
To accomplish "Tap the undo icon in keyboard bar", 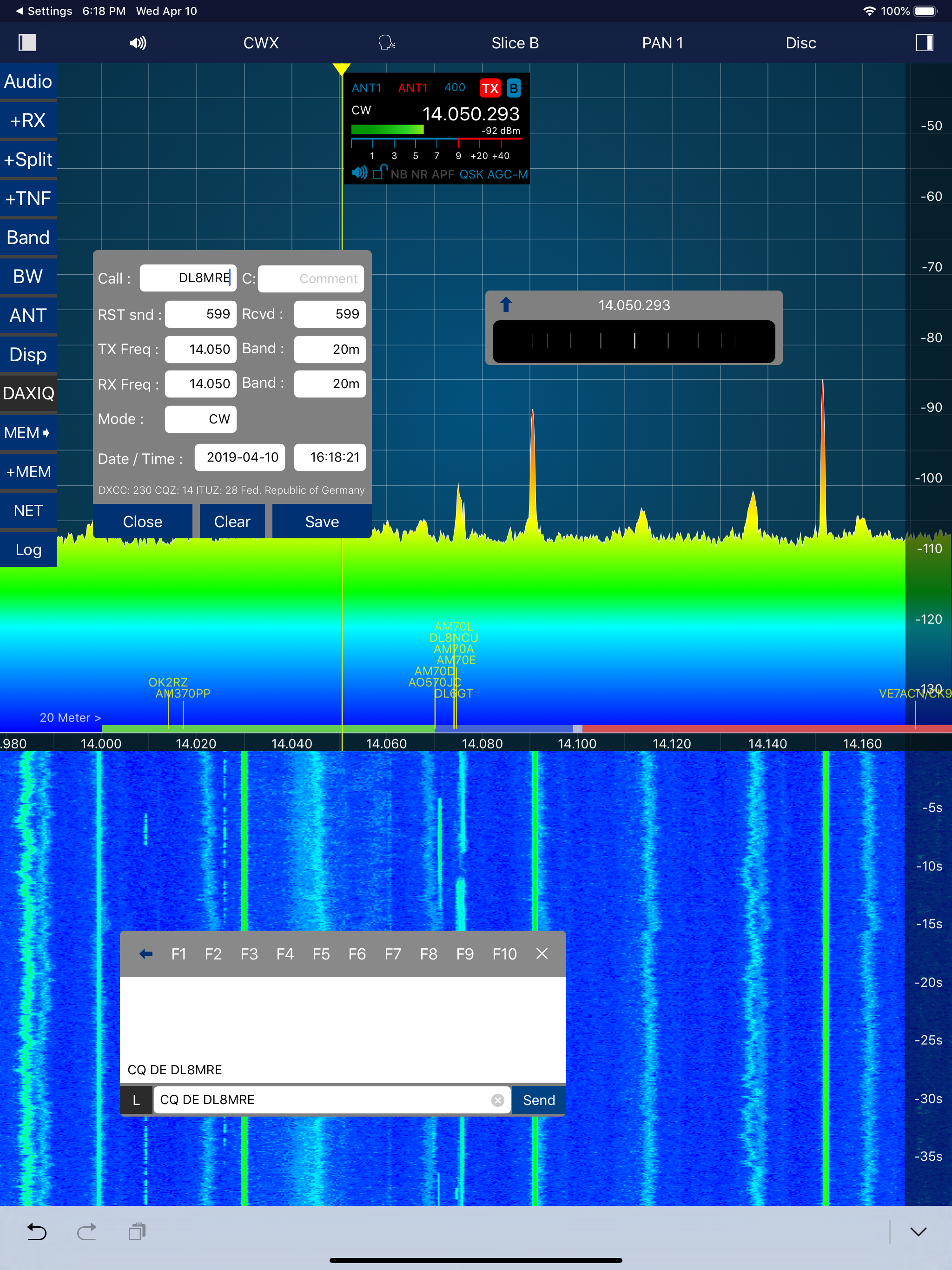I will [37, 1231].
